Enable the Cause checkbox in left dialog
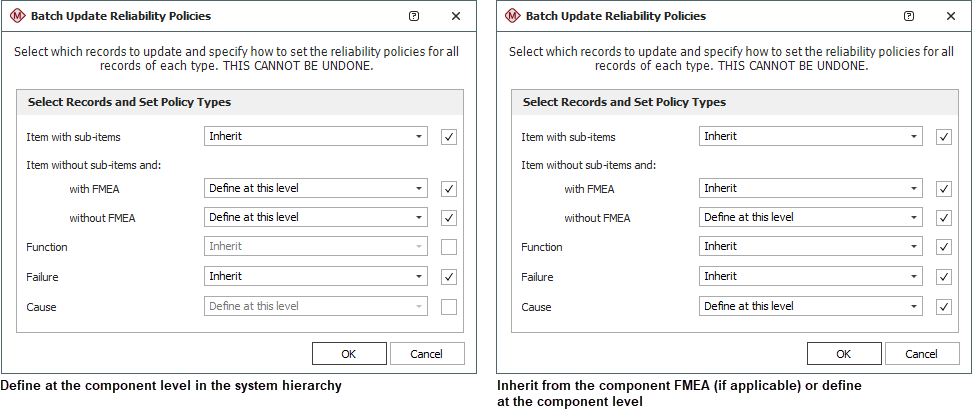The height and width of the screenshot is (410, 972). [449, 307]
